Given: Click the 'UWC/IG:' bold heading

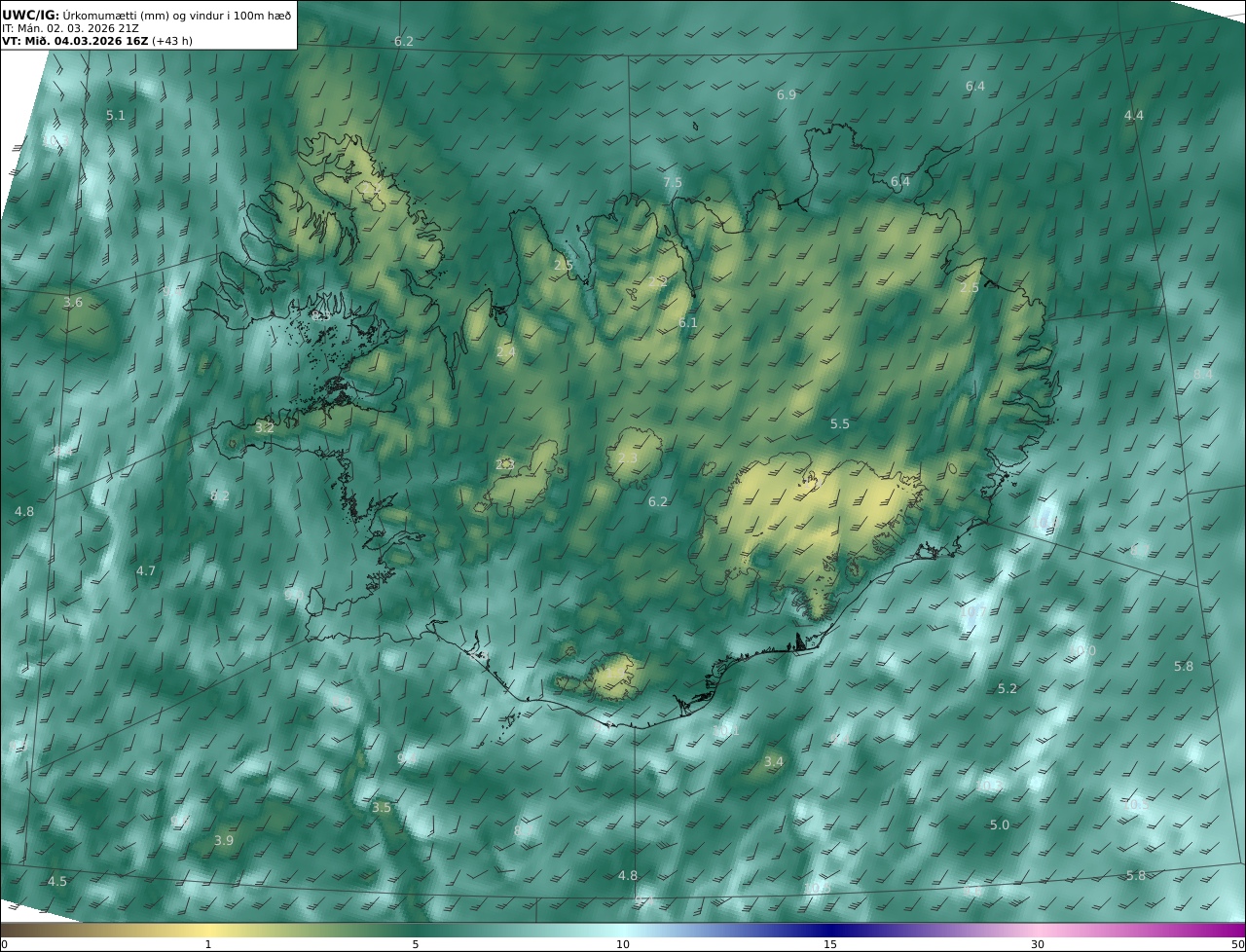Looking at the screenshot, I should 31,15.
